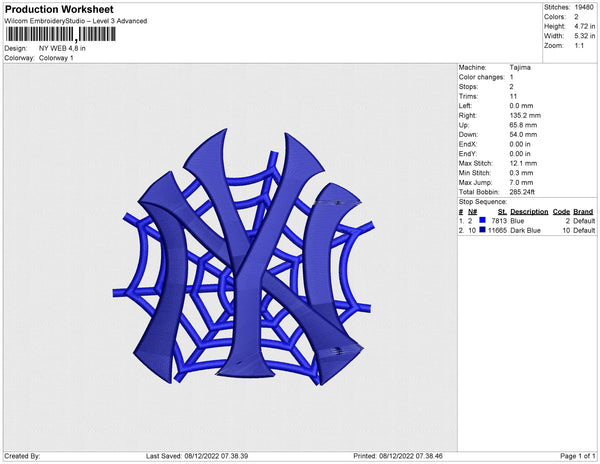This screenshot has height=464, width=600.
Task: Click the Production Worksheet title
Action: coord(59,9)
